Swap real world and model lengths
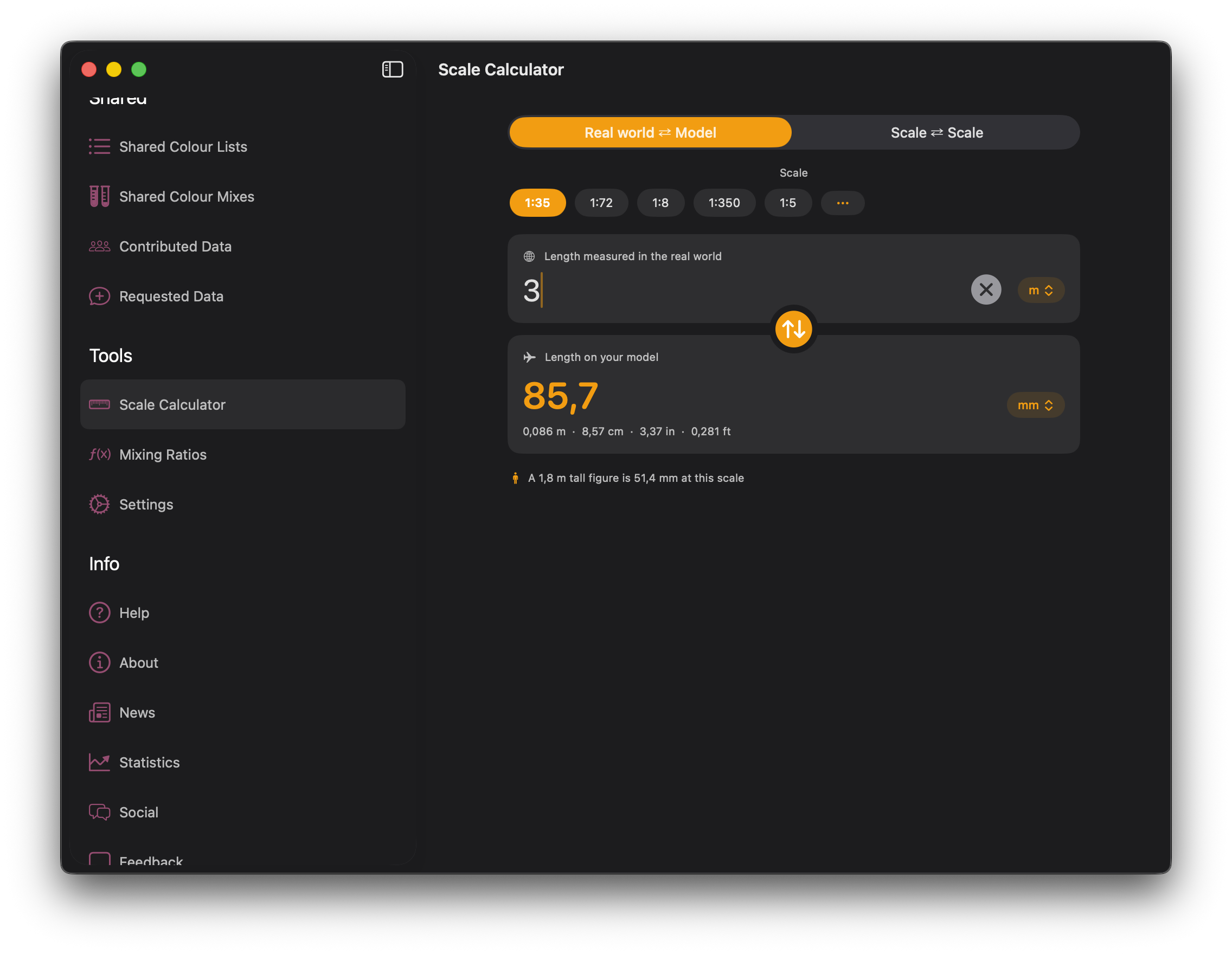Viewport: 1232px width, 954px height. (x=793, y=328)
